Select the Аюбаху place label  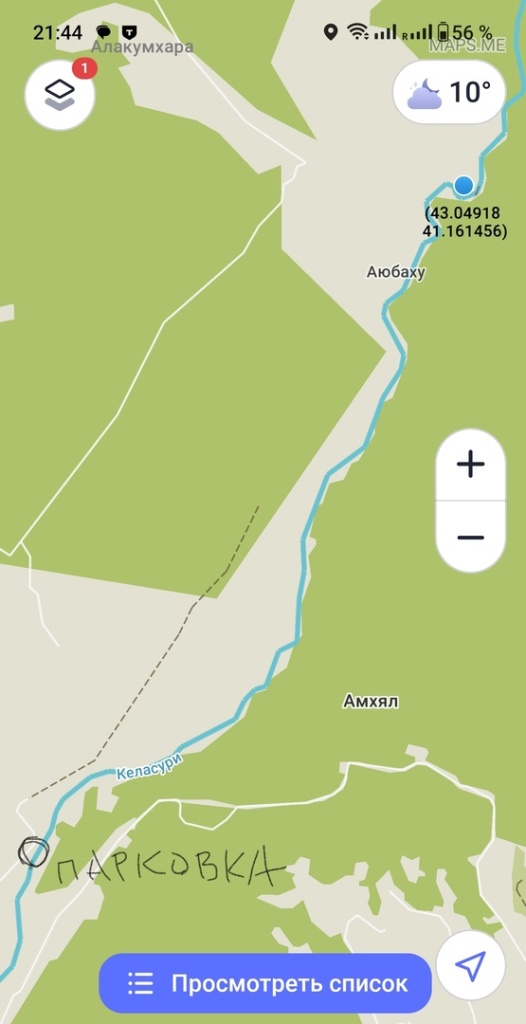(x=395, y=272)
